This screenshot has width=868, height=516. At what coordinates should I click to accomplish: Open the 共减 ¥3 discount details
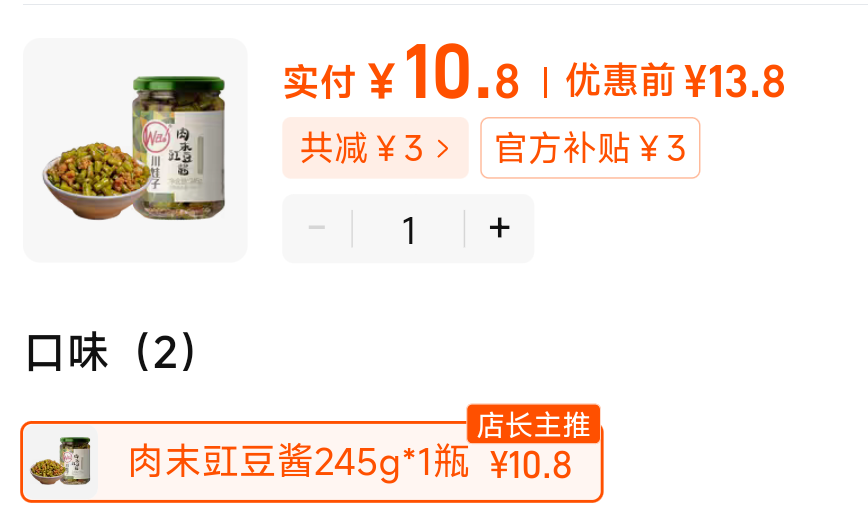pyautogui.click(x=375, y=148)
